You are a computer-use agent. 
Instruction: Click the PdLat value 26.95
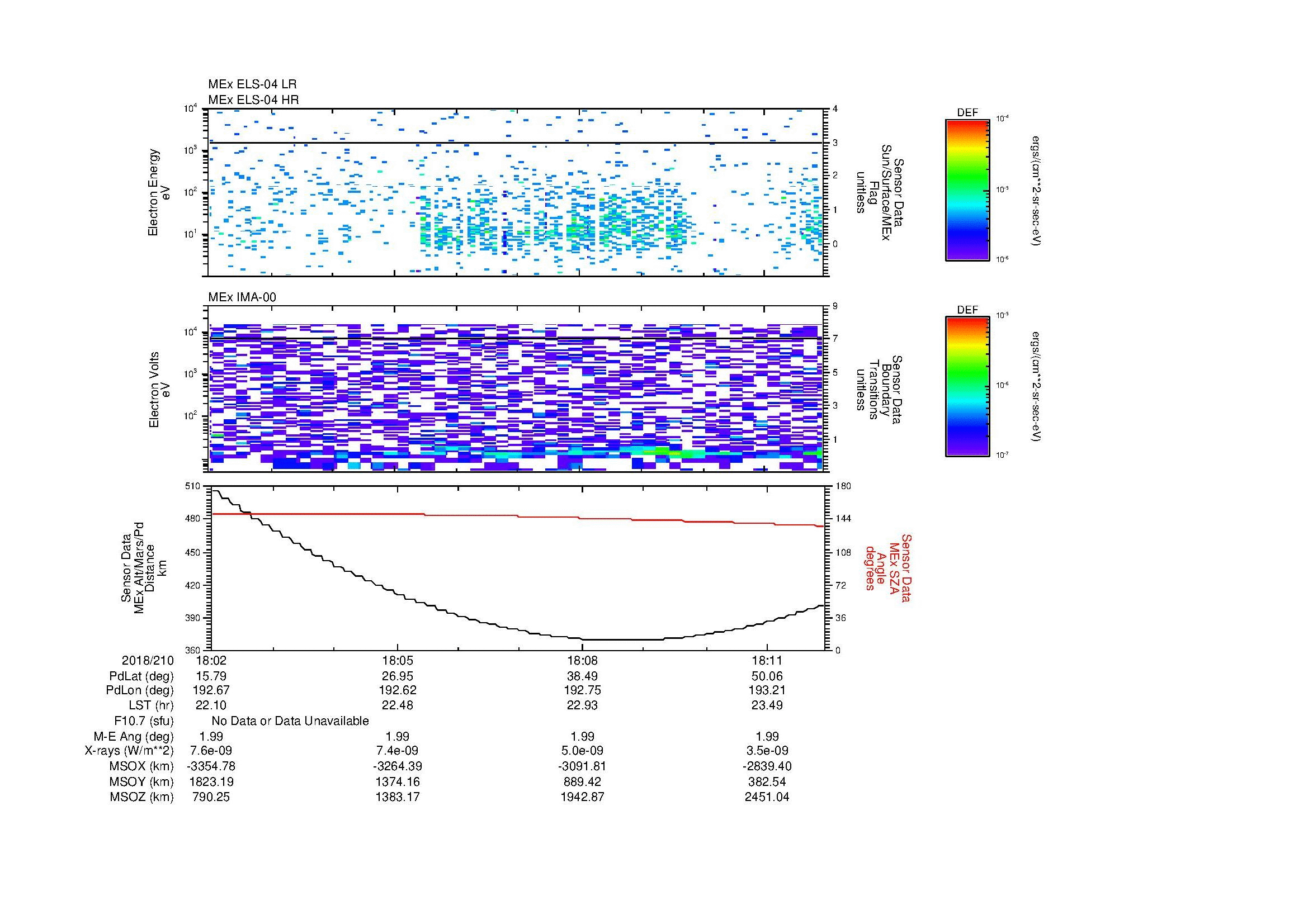tap(397, 676)
